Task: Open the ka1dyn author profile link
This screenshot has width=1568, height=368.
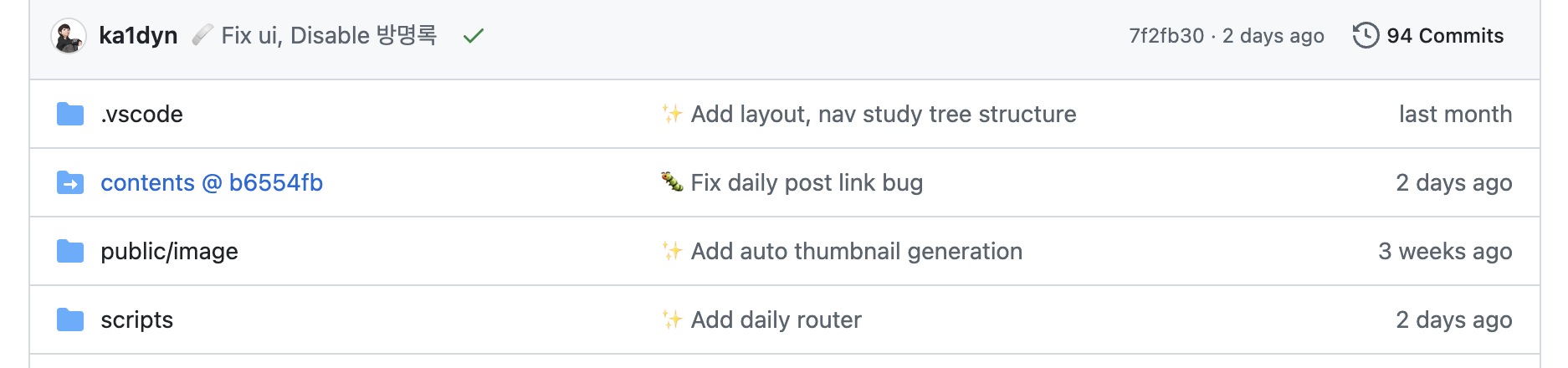Action: (x=138, y=36)
